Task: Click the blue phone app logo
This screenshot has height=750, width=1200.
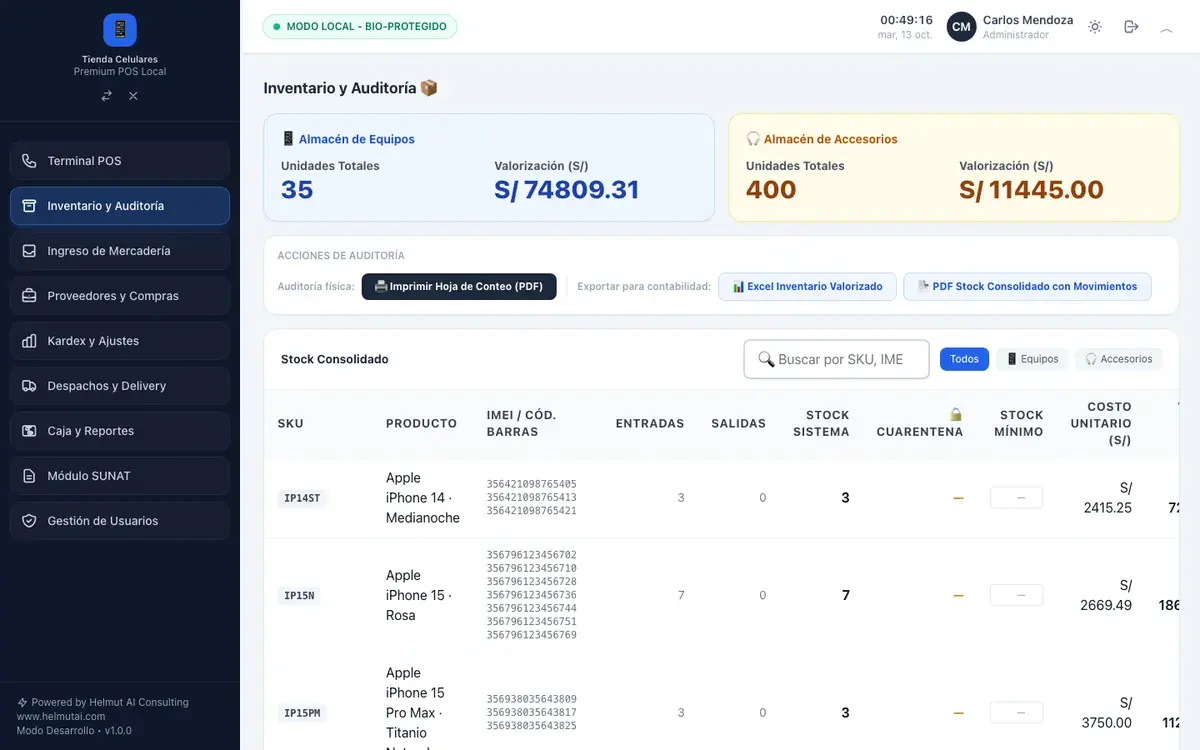Action: click(120, 30)
